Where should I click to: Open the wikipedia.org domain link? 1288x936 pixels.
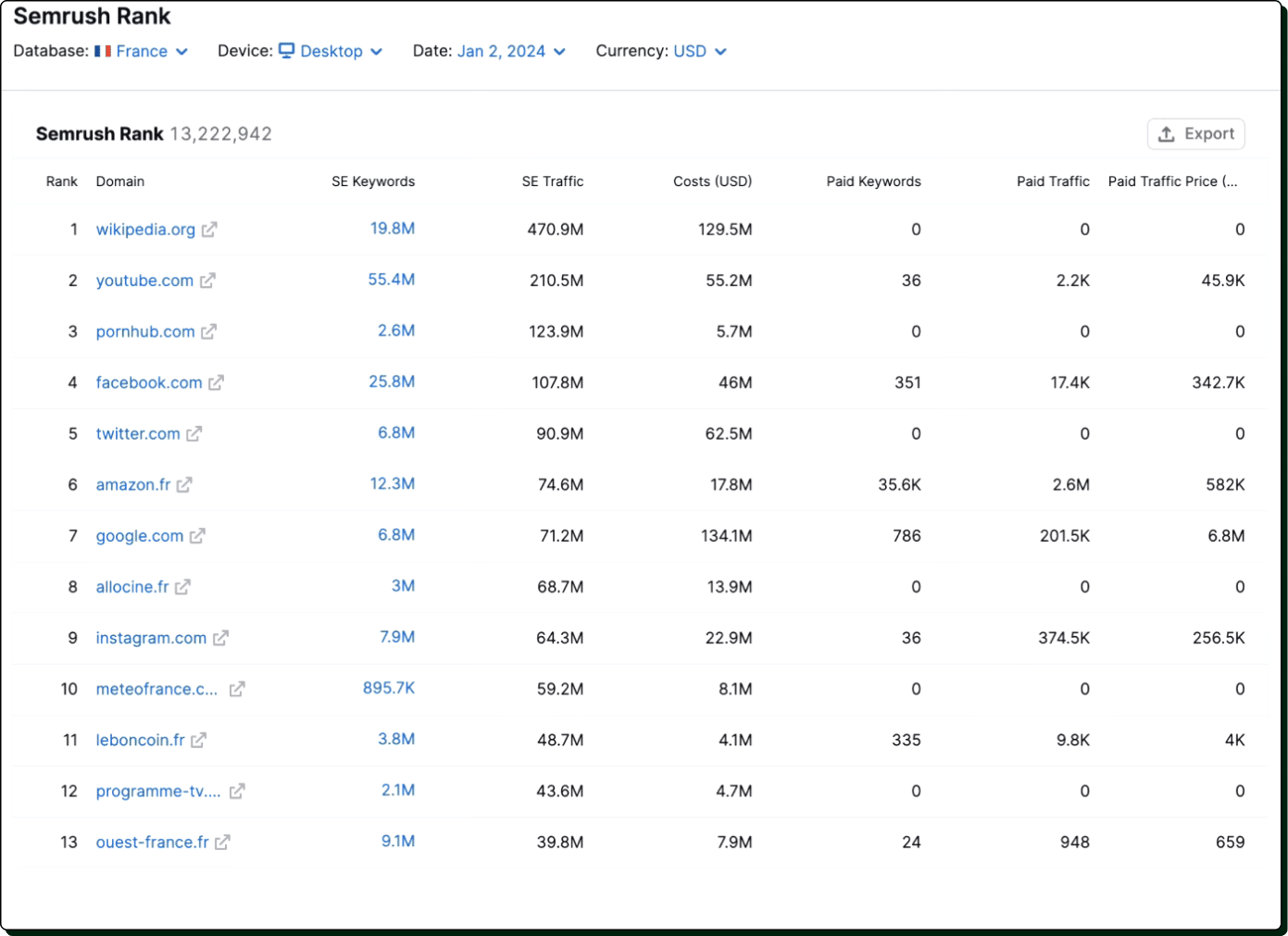click(x=145, y=230)
